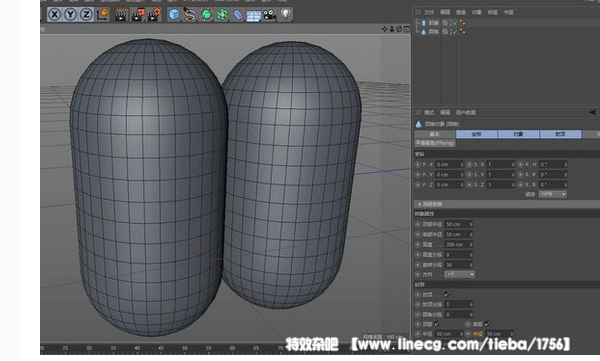Click the rotation segments field value 36
600x361 pixels.
(x=458, y=265)
